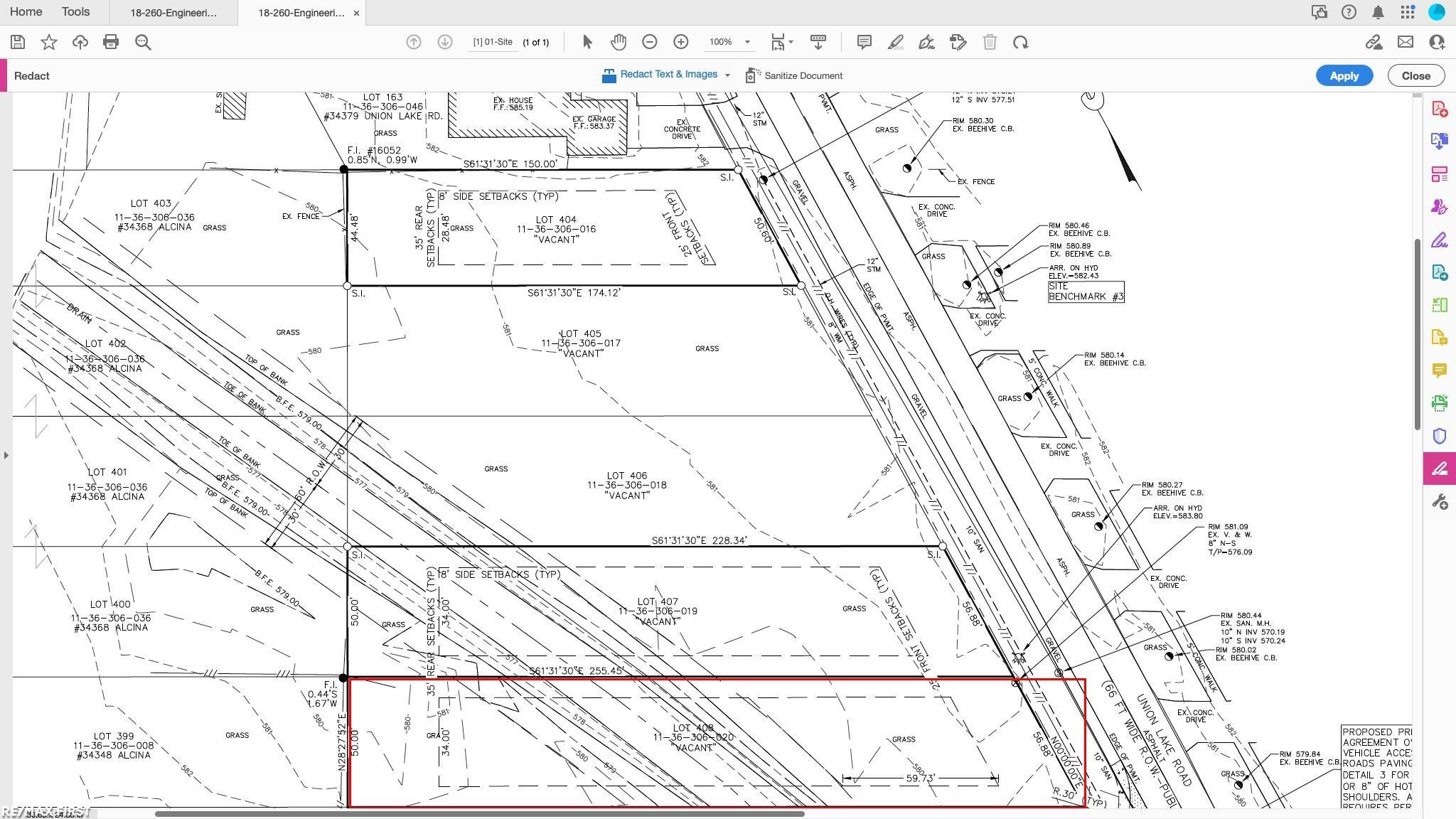
Task: Open the Create PDF tool in the side panel
Action: coord(1440,109)
